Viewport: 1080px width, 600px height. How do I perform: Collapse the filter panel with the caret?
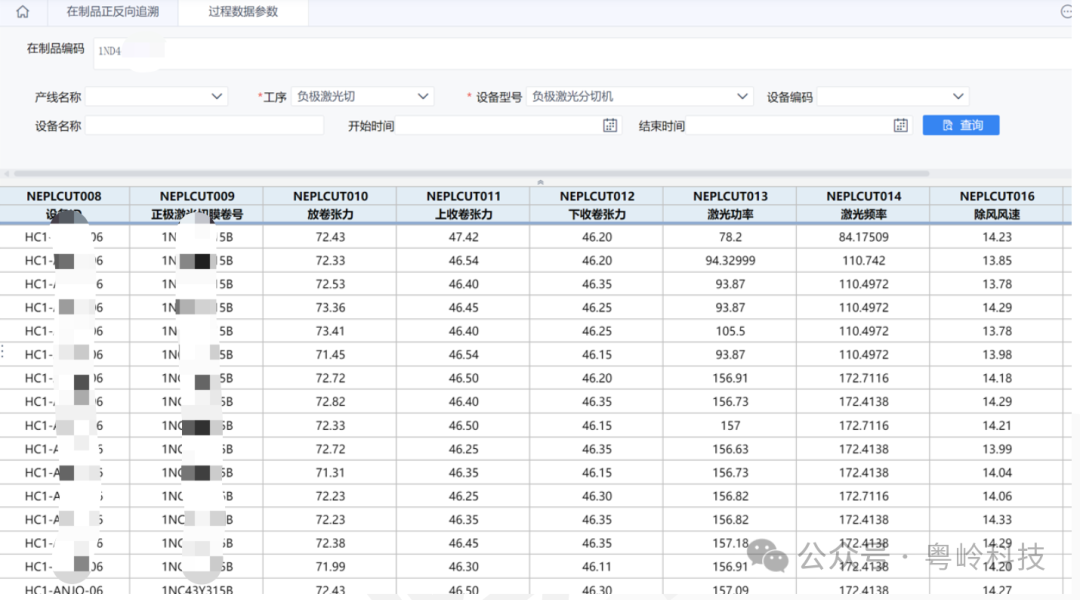click(540, 182)
